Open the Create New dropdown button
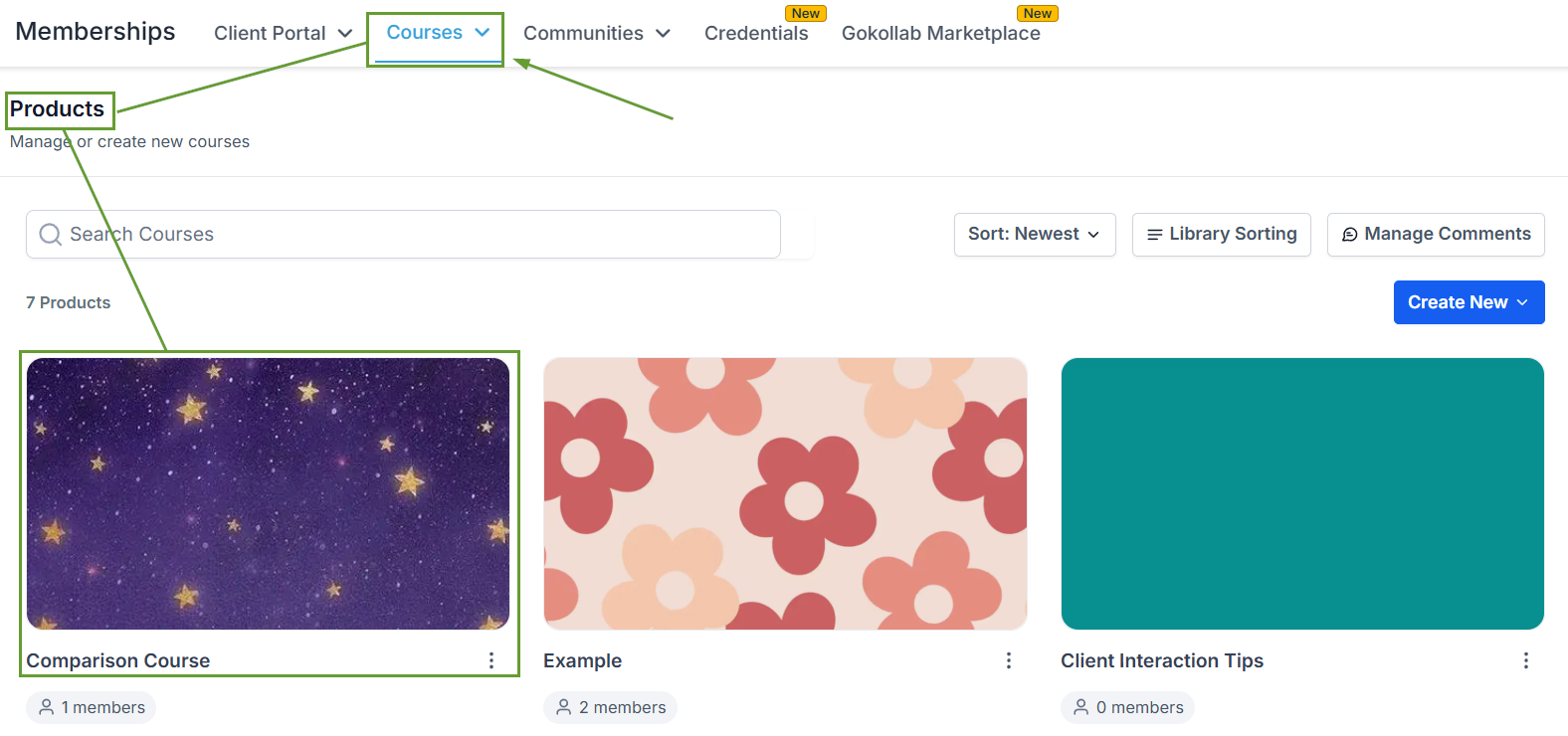Viewport: 1568px width, 736px height. pos(1469,302)
